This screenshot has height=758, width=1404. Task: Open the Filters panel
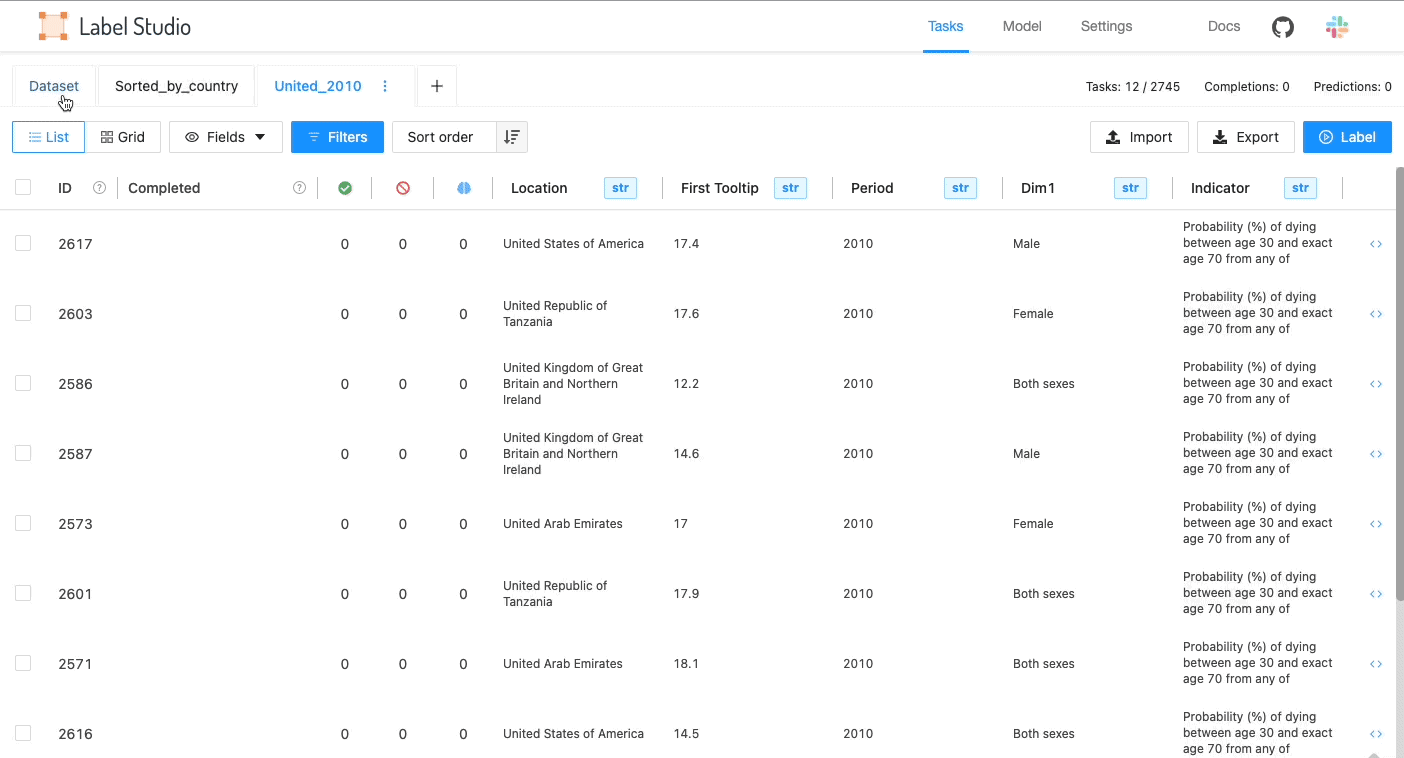point(337,137)
